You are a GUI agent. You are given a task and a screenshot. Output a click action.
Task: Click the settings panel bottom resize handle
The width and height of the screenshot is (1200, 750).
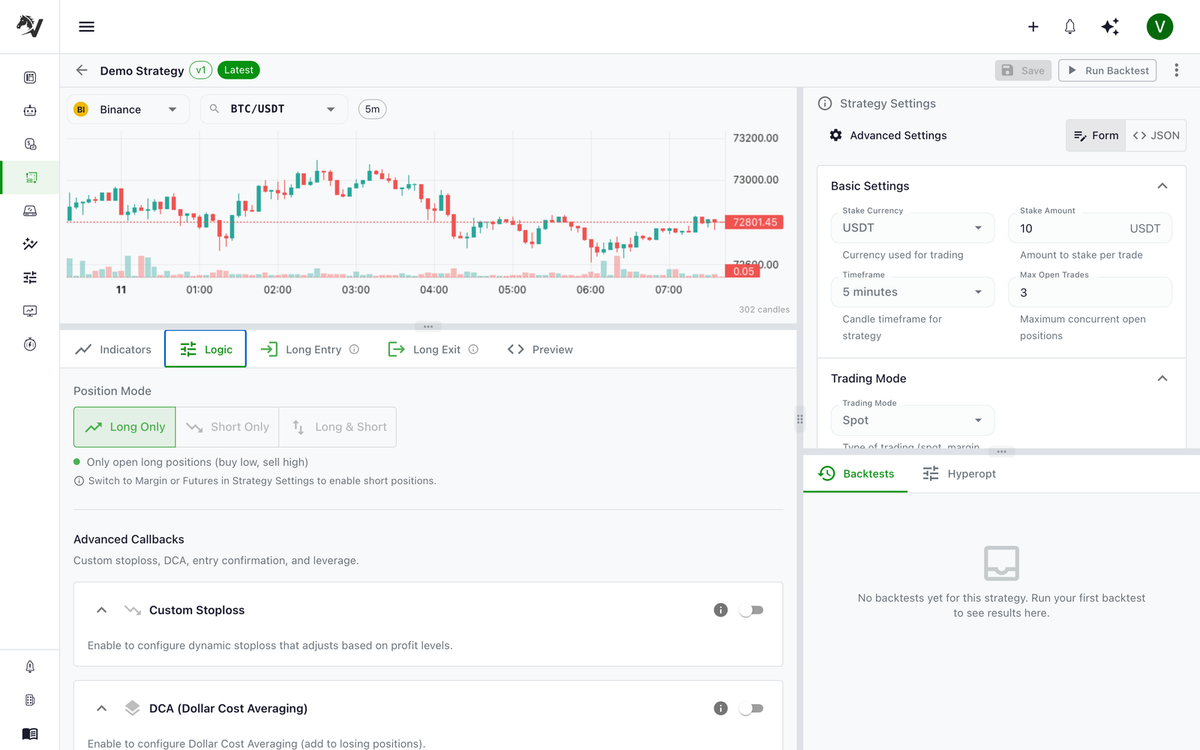1002,452
